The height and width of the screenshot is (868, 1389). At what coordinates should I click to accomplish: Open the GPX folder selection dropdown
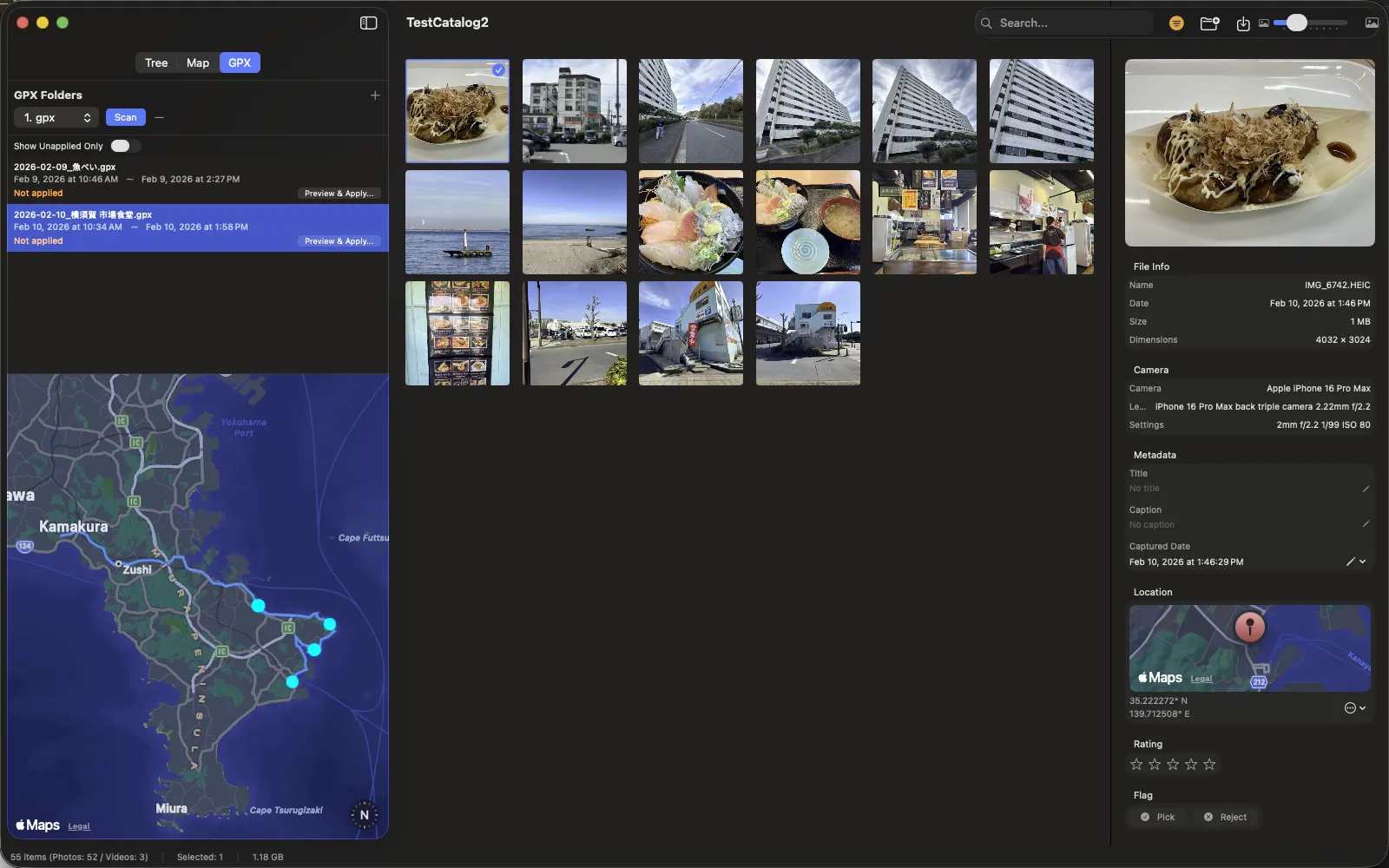(x=56, y=117)
